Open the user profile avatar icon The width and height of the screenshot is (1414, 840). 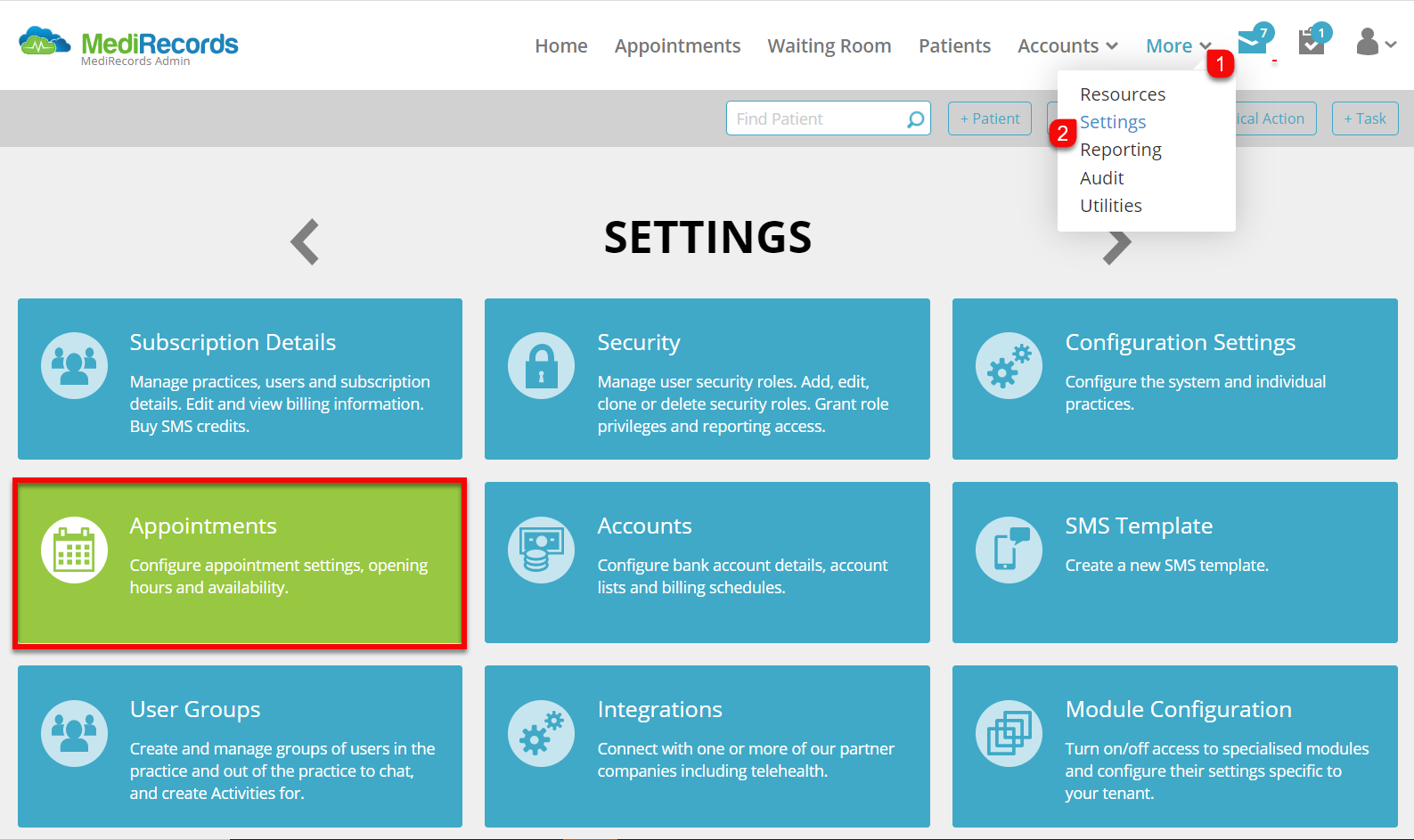[x=1367, y=41]
